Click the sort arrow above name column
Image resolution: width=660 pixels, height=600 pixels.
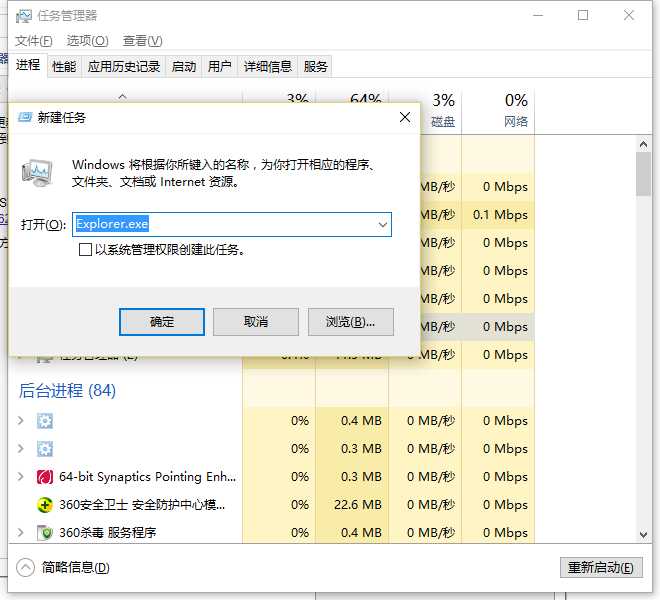122,96
